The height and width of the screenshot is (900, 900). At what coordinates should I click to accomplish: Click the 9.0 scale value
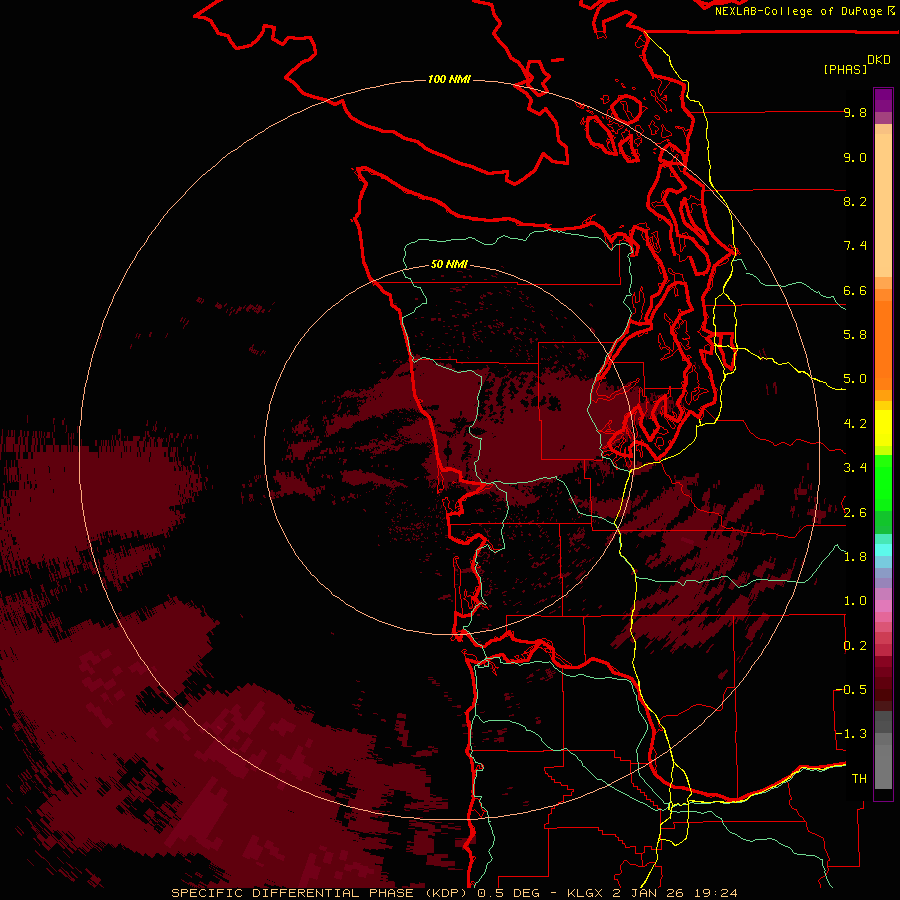[855, 157]
